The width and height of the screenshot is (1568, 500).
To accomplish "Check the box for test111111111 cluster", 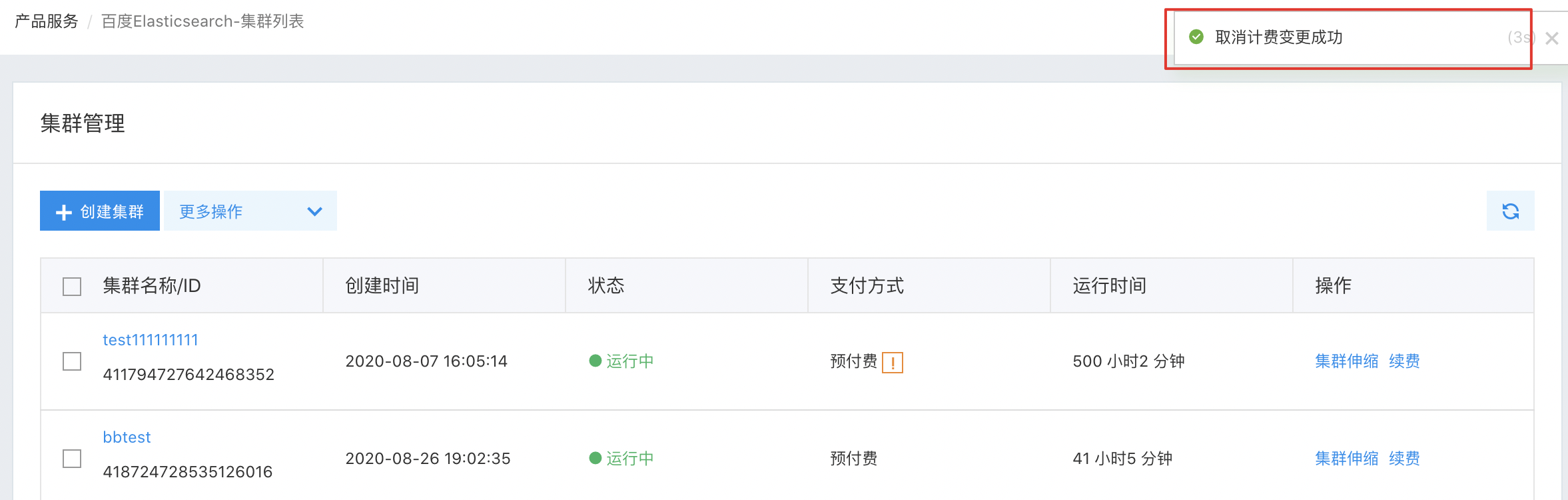I will [72, 361].
